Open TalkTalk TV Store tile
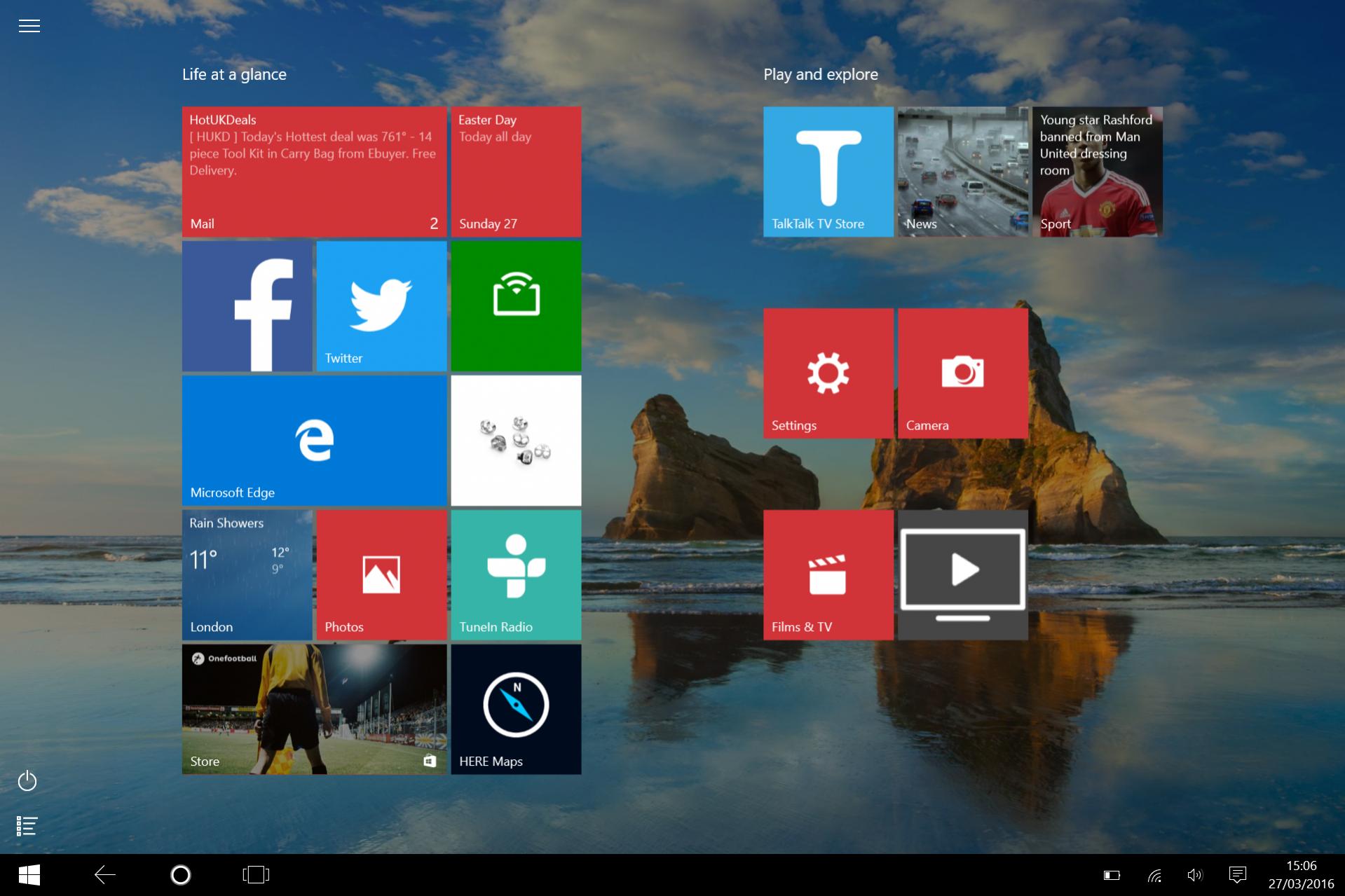1345x896 pixels. point(828,172)
